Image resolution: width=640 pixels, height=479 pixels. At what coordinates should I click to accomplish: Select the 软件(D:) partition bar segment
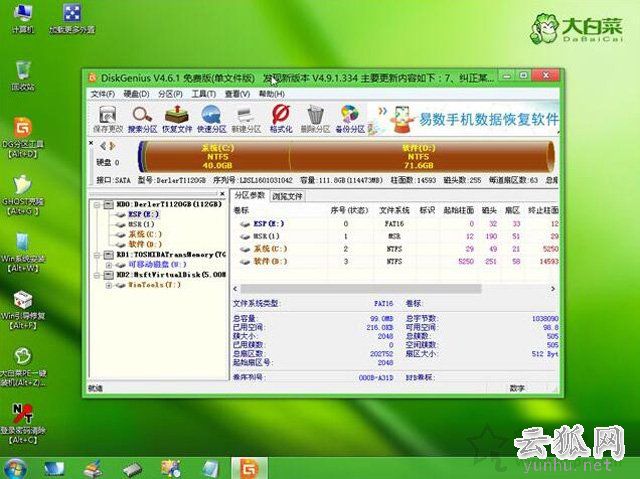point(418,157)
